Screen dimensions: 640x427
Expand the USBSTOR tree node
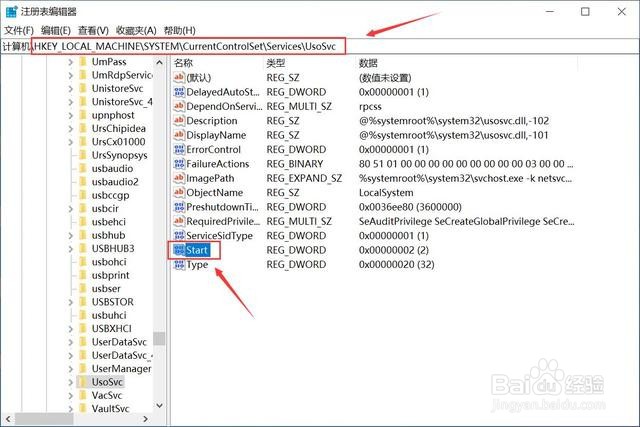[71, 302]
